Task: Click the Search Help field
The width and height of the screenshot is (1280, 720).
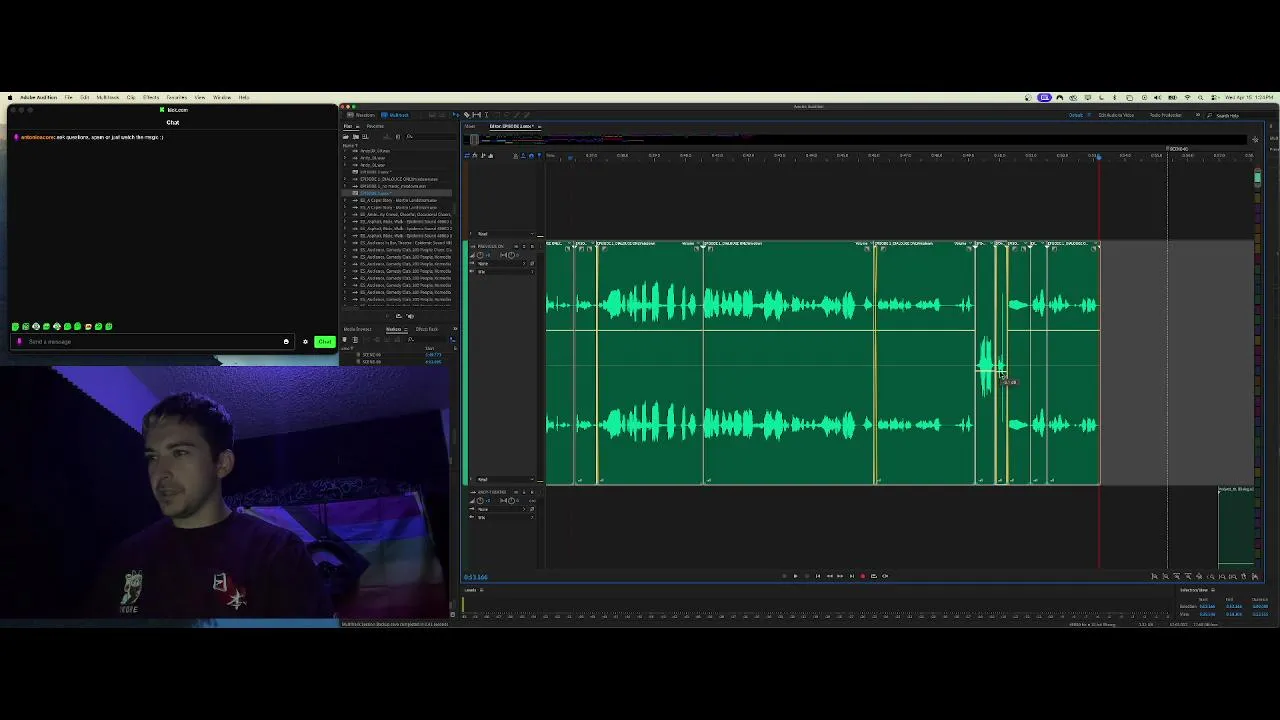Action: point(1230,115)
